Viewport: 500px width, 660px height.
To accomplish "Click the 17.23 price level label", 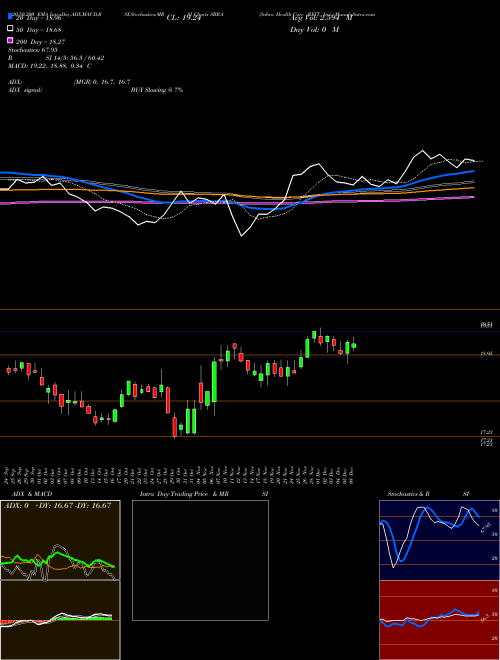I will tap(487, 432).
